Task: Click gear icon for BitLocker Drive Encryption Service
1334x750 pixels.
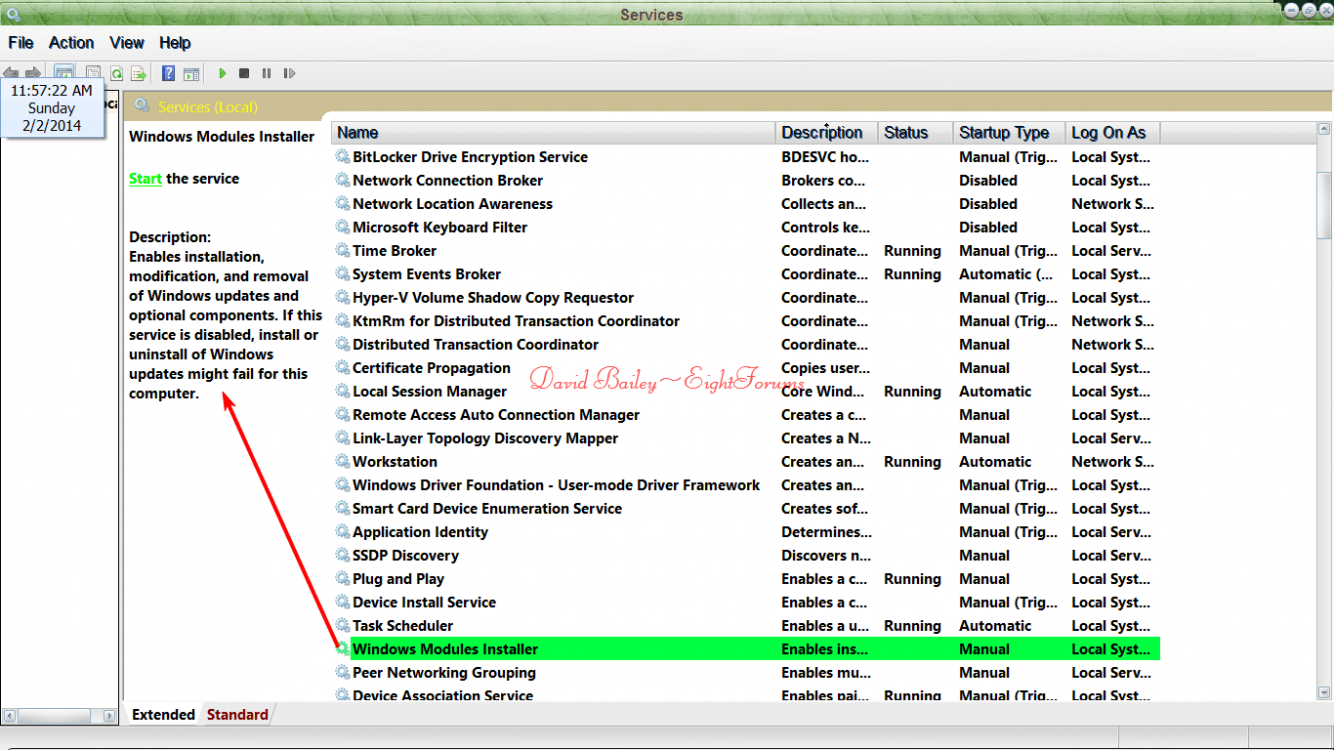Action: tap(343, 157)
